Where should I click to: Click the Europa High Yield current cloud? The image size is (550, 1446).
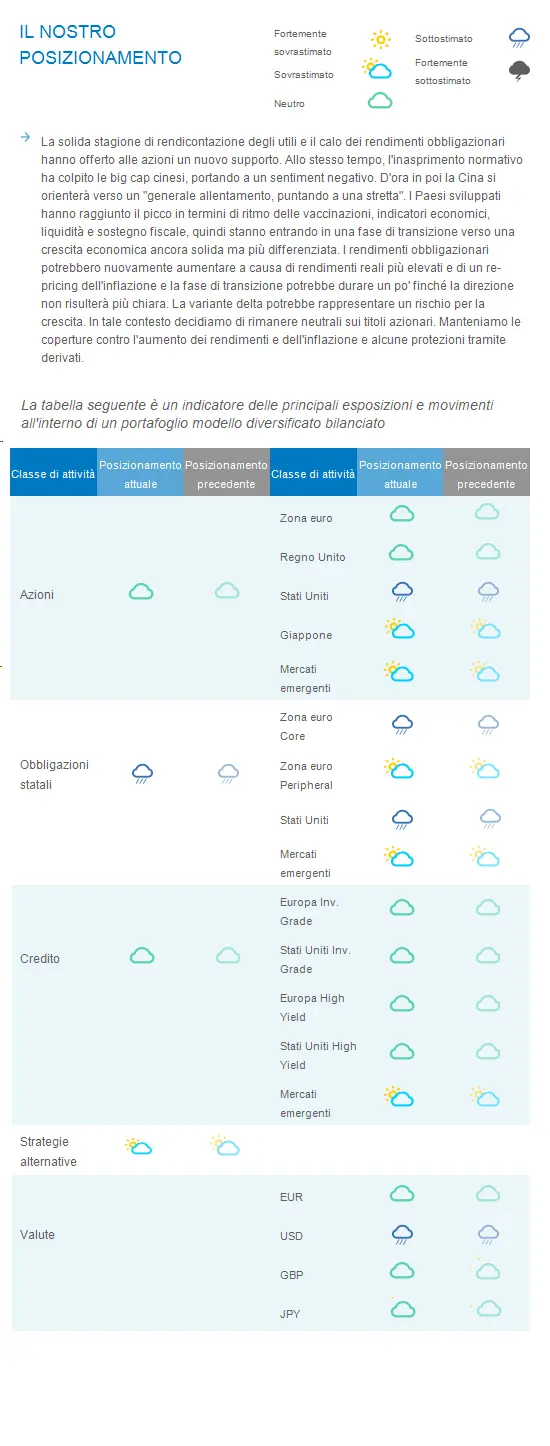coord(401,1003)
